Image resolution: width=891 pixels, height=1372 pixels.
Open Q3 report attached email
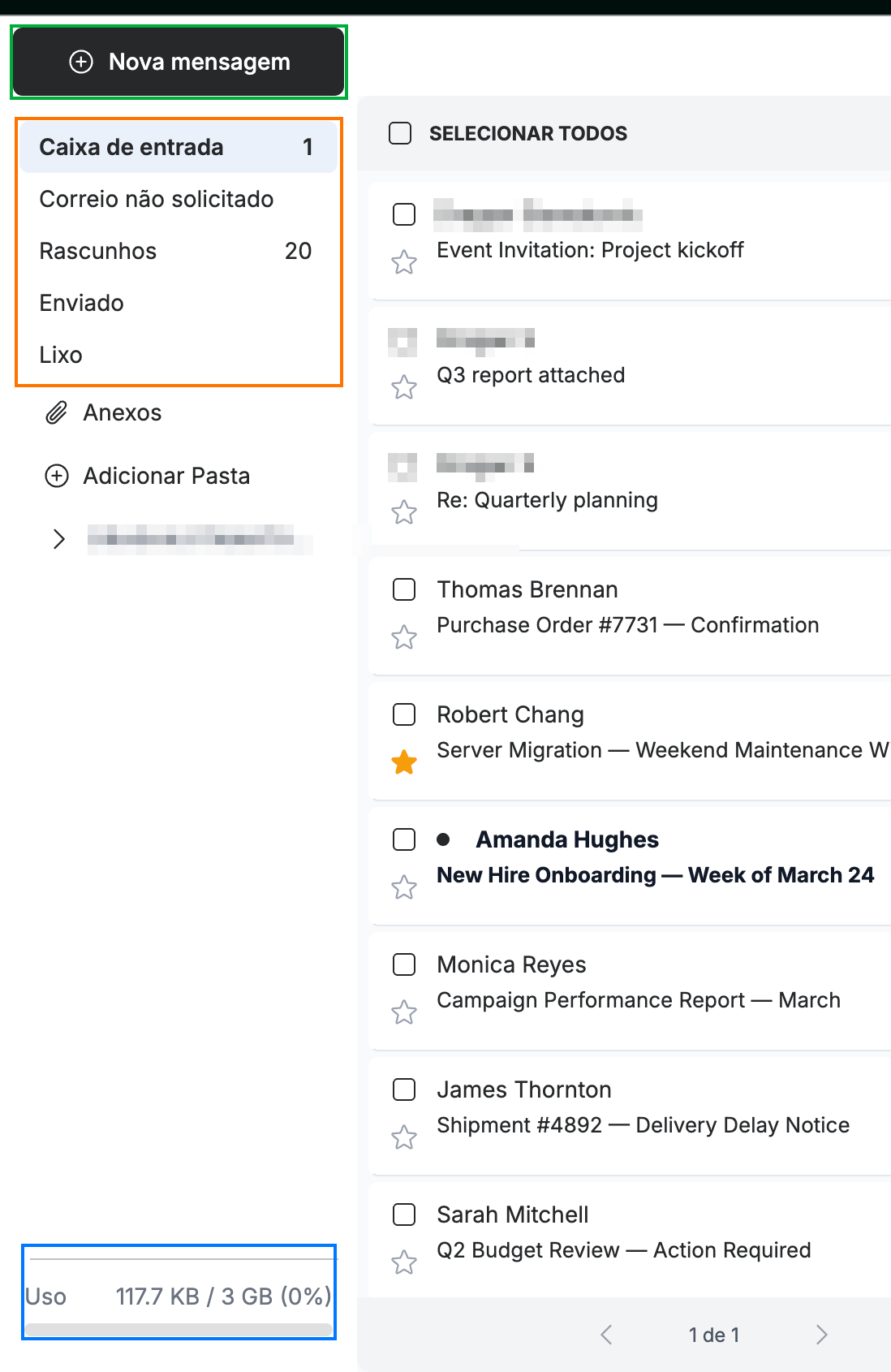531,375
